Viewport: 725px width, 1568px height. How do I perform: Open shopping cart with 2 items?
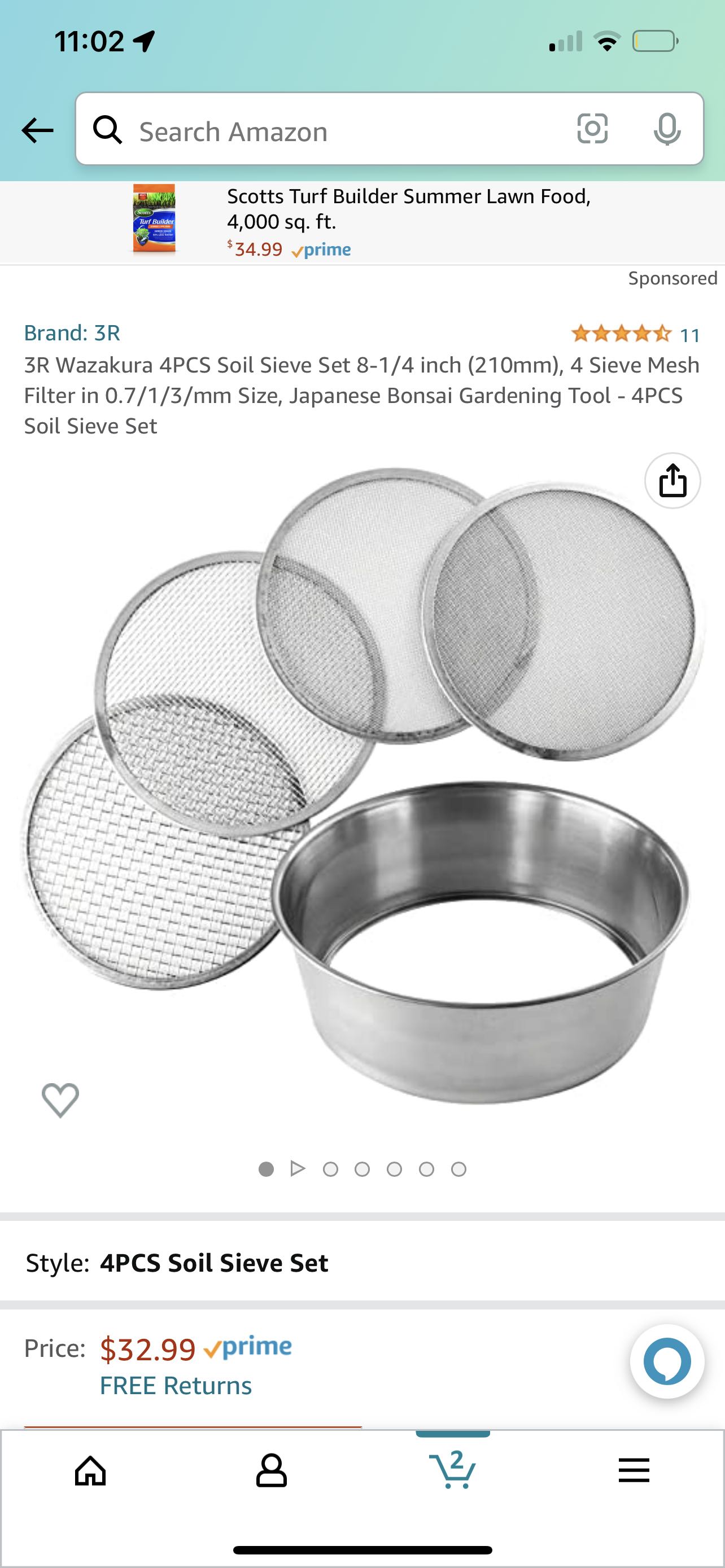[452, 1469]
